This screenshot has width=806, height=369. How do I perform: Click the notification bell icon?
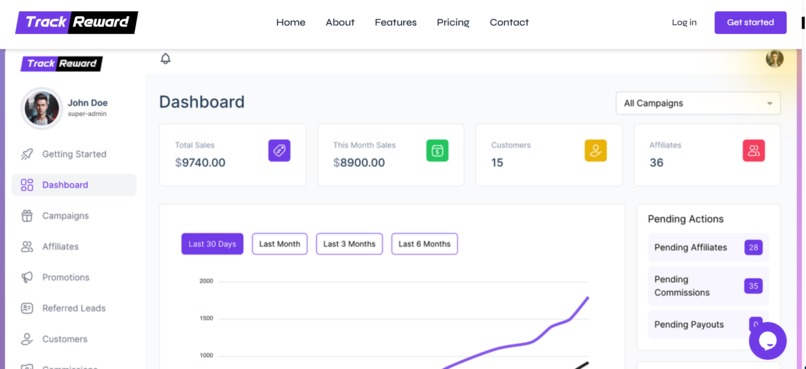coord(166,59)
